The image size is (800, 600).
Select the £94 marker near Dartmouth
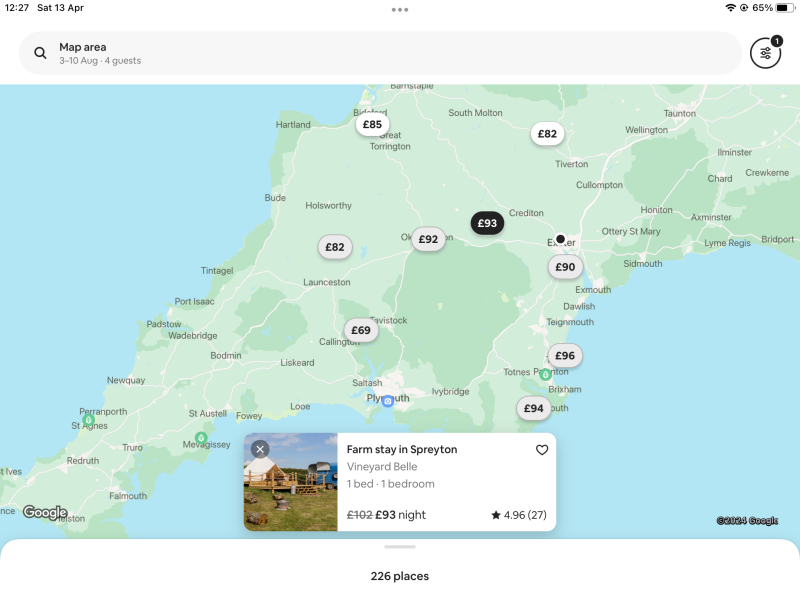pos(534,408)
